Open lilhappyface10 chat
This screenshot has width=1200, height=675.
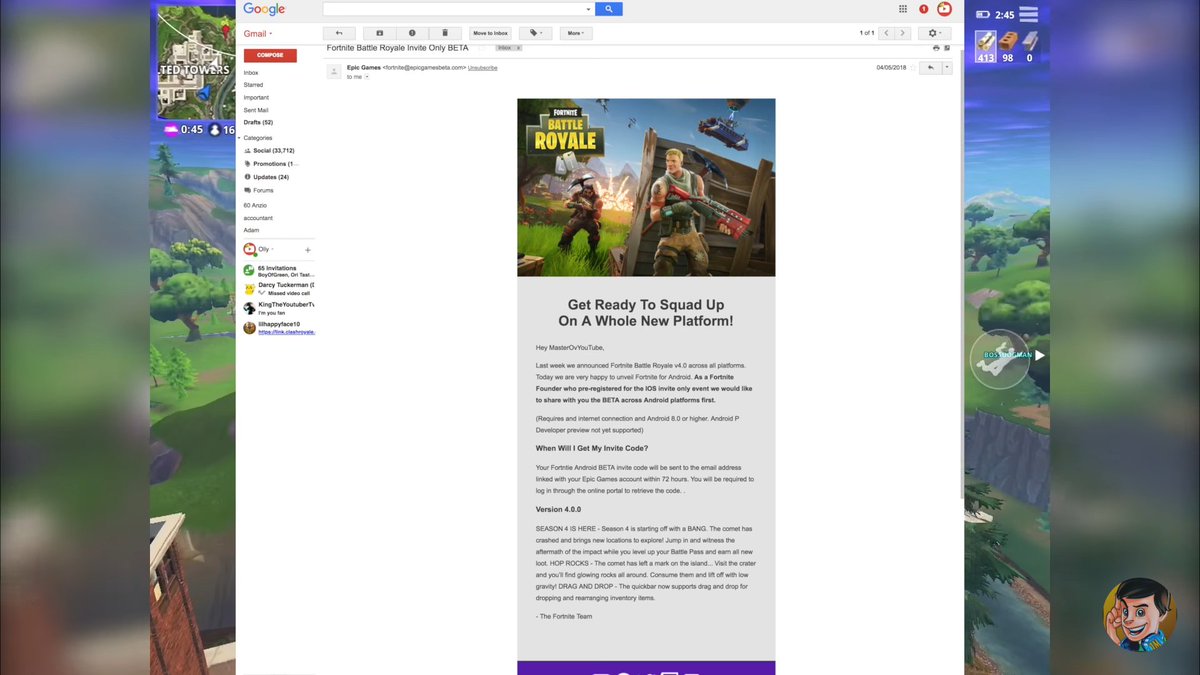[x=280, y=328]
